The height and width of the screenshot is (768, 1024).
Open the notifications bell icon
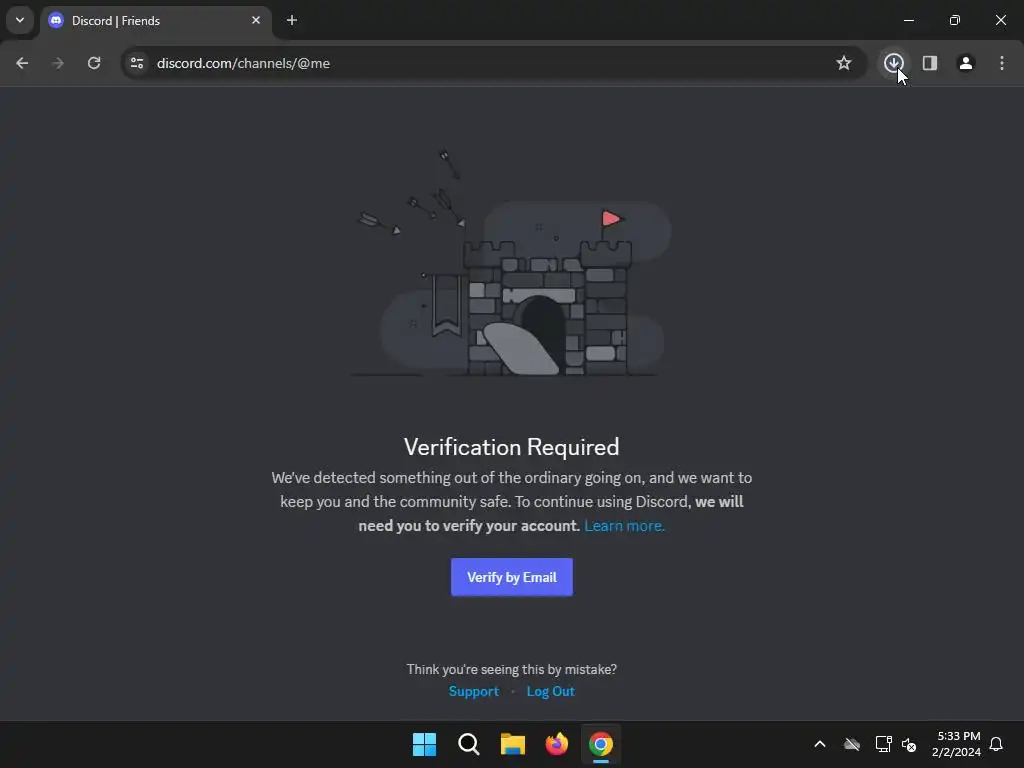coord(996,744)
